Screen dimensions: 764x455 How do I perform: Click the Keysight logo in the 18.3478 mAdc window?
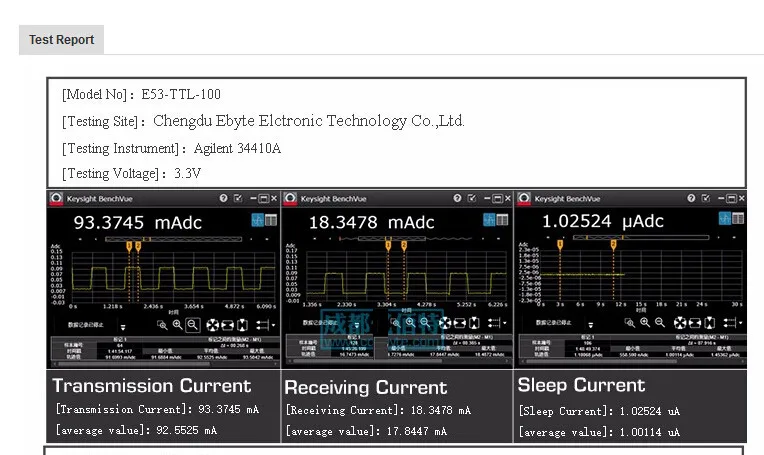[x=290, y=198]
